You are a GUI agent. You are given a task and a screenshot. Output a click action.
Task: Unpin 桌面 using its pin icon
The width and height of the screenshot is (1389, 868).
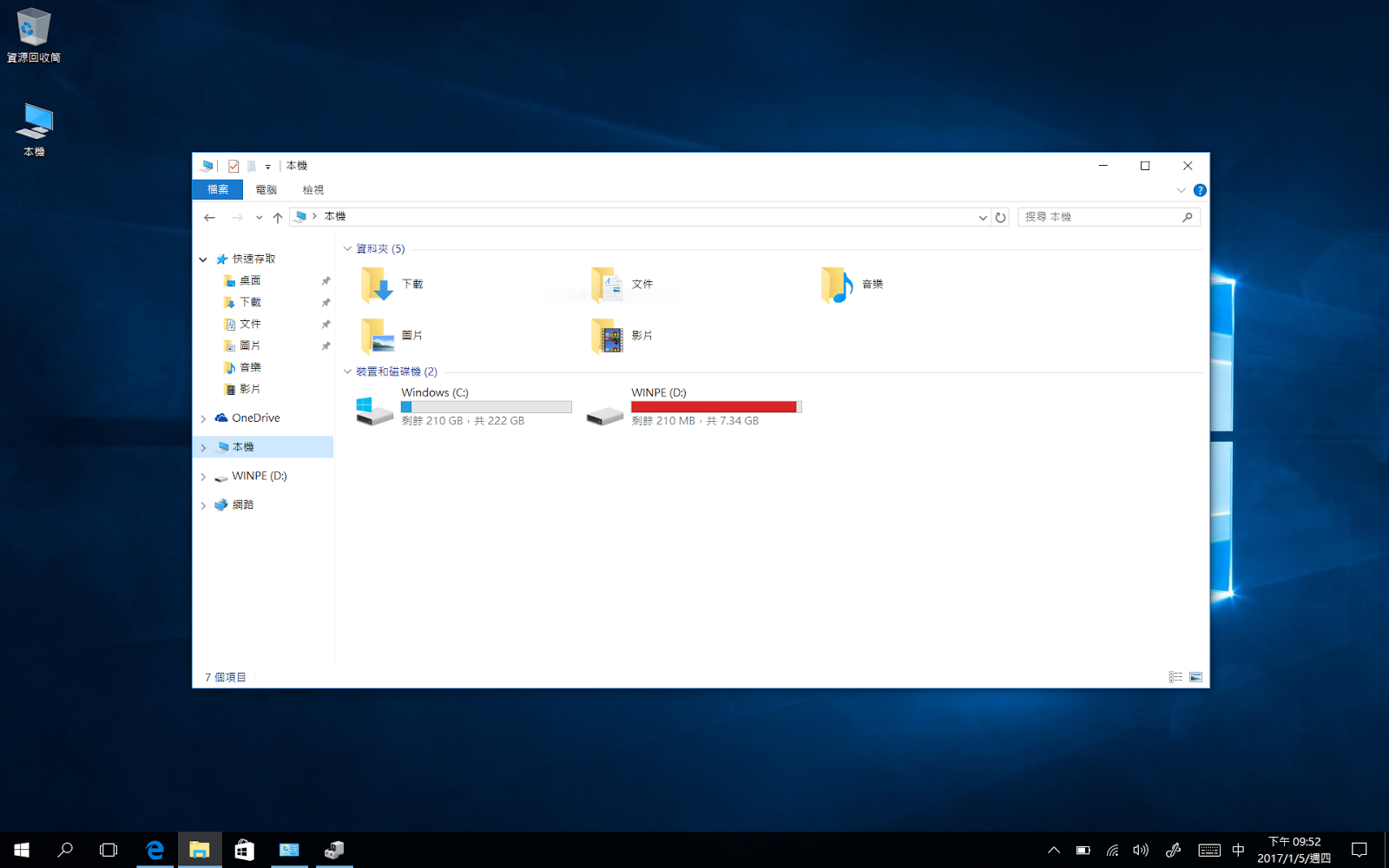point(326,281)
